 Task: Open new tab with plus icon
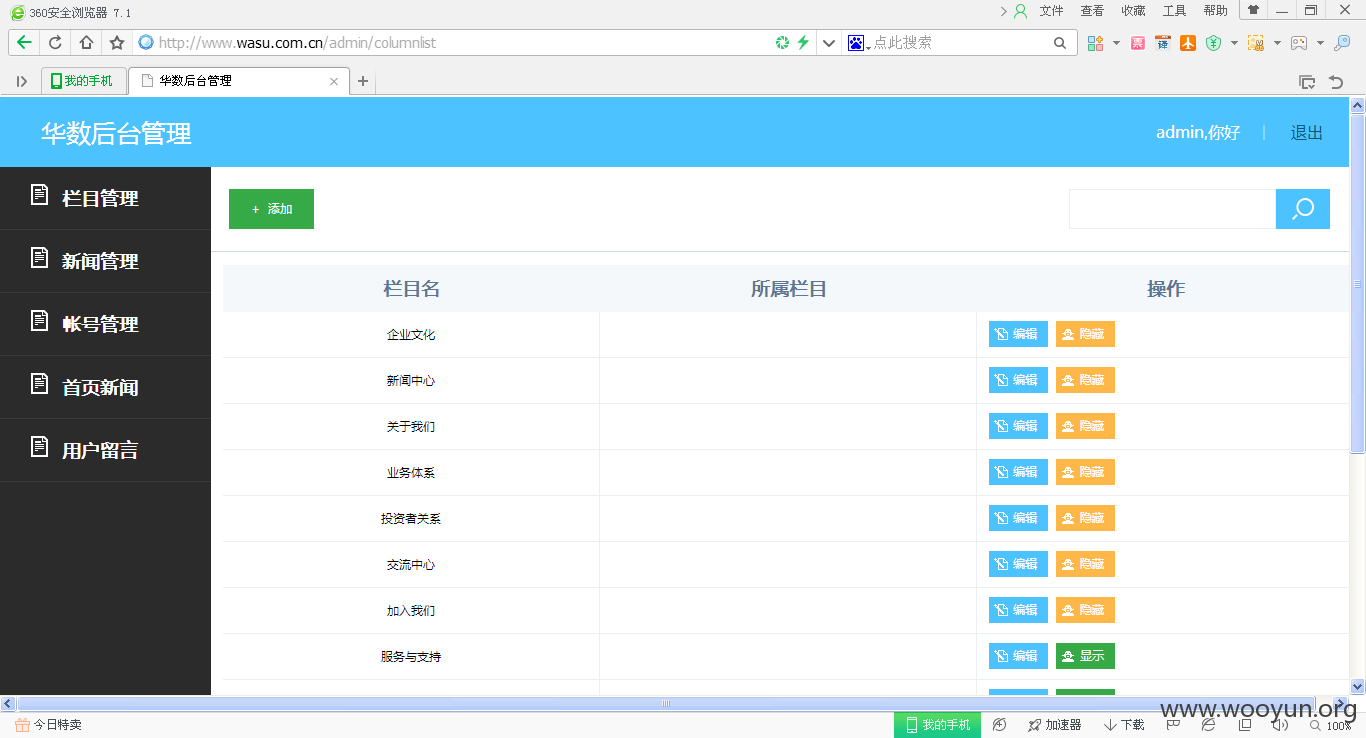click(x=363, y=81)
